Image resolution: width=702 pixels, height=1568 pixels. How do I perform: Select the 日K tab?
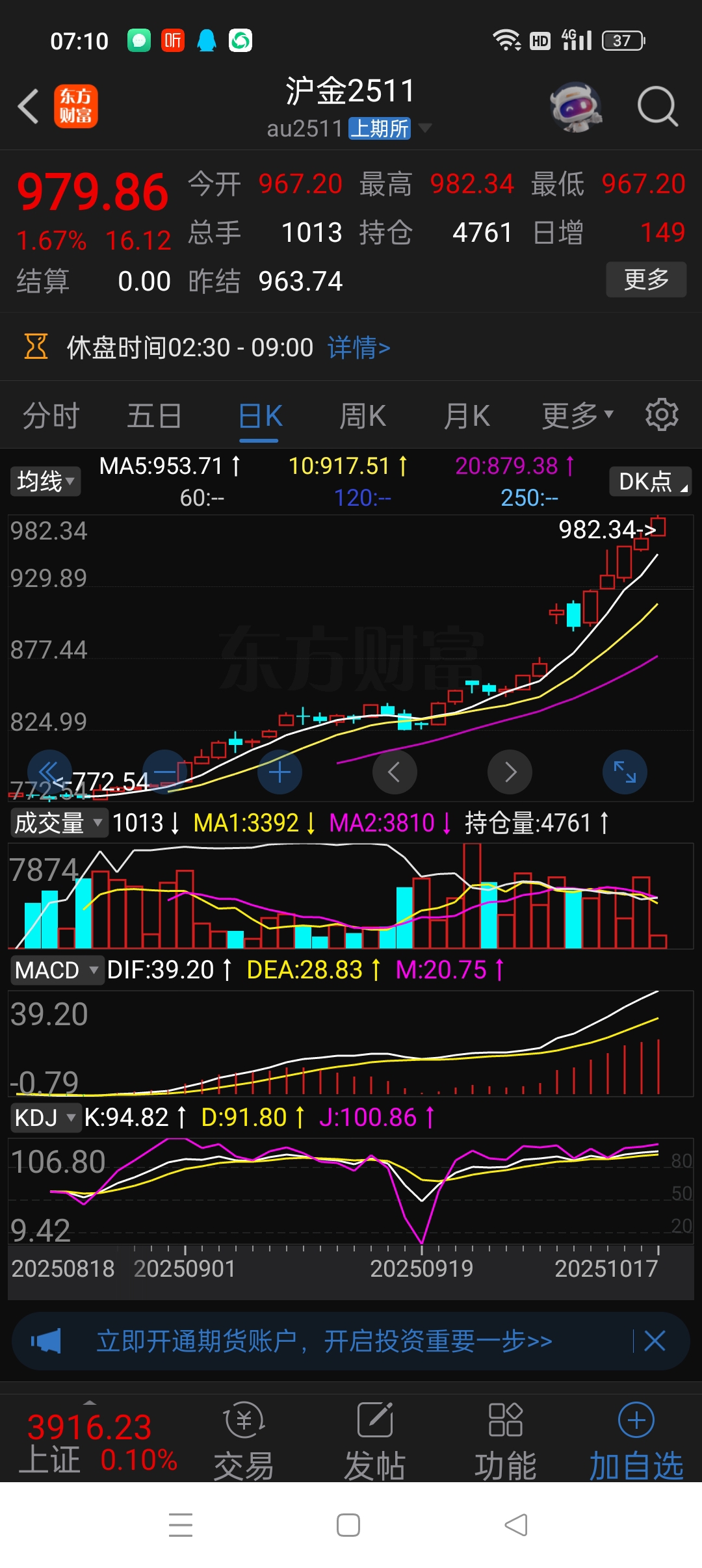pos(260,416)
